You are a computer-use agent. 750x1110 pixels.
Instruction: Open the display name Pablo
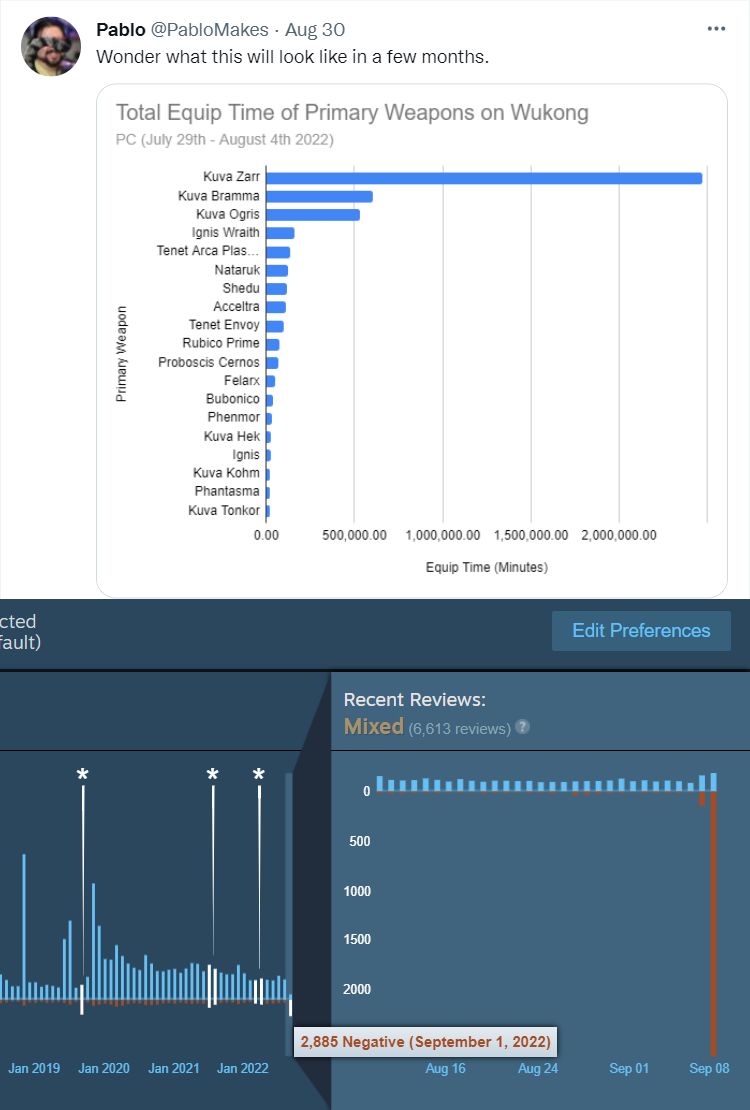[x=120, y=30]
